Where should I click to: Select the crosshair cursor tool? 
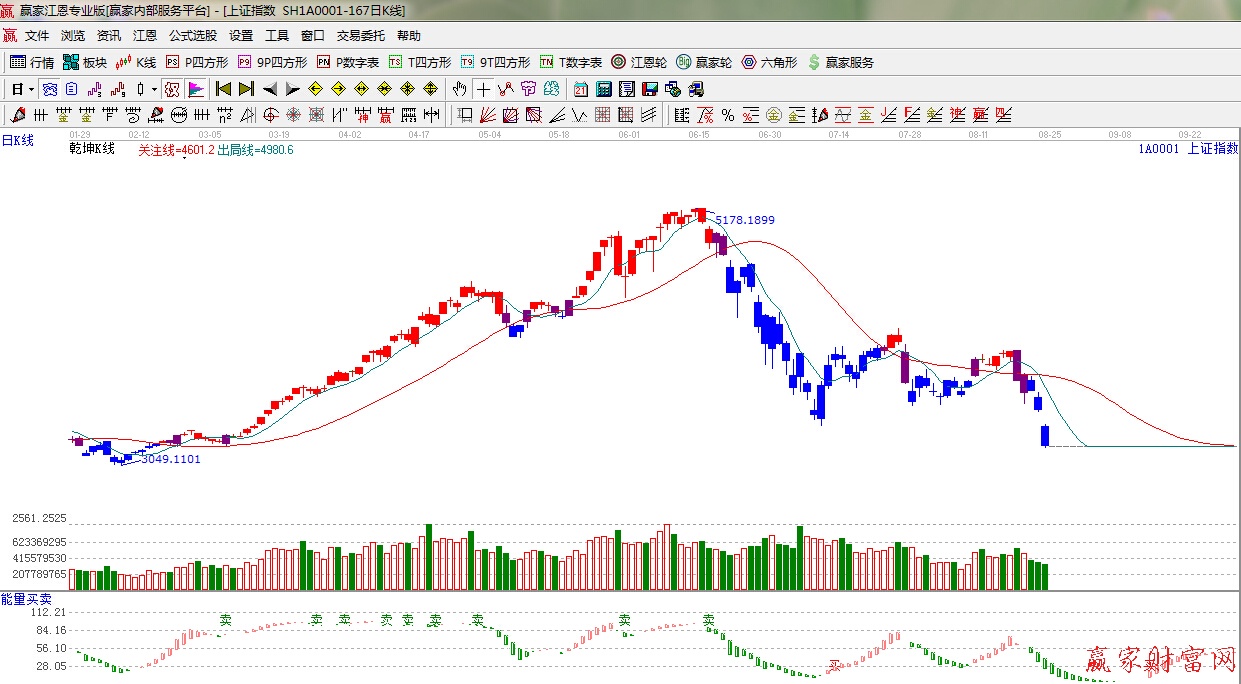[483, 89]
